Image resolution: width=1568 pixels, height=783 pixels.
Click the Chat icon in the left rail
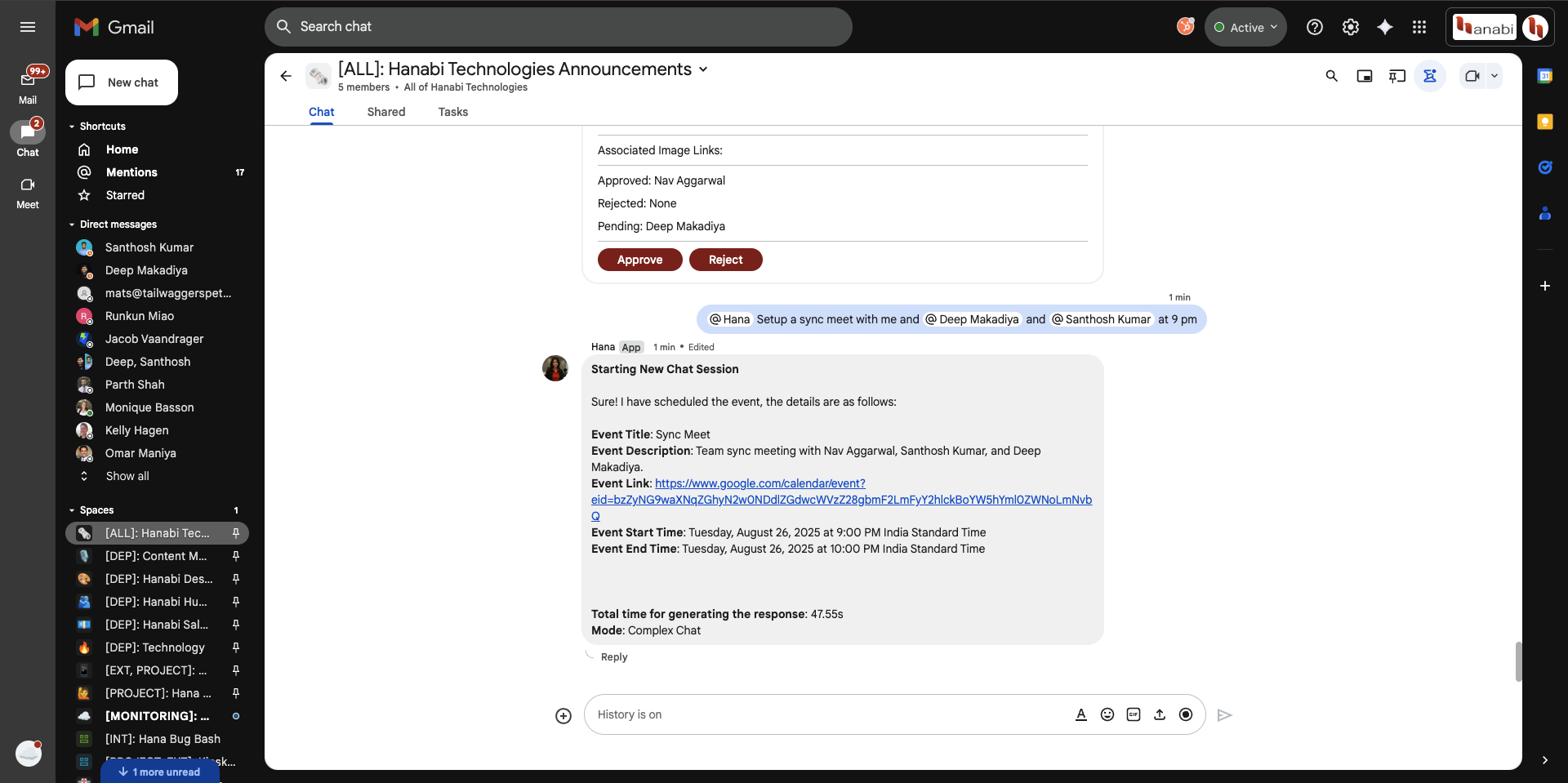click(28, 132)
